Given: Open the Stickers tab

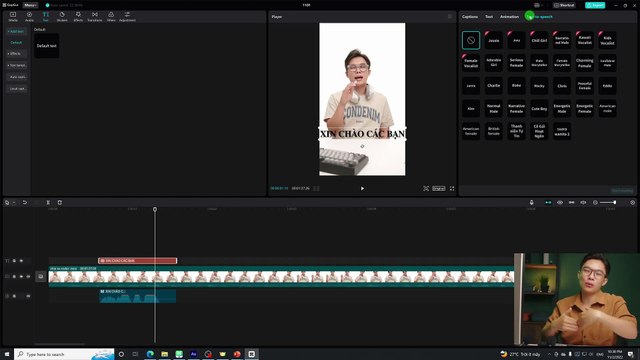Looking at the screenshot, I should 62,16.
